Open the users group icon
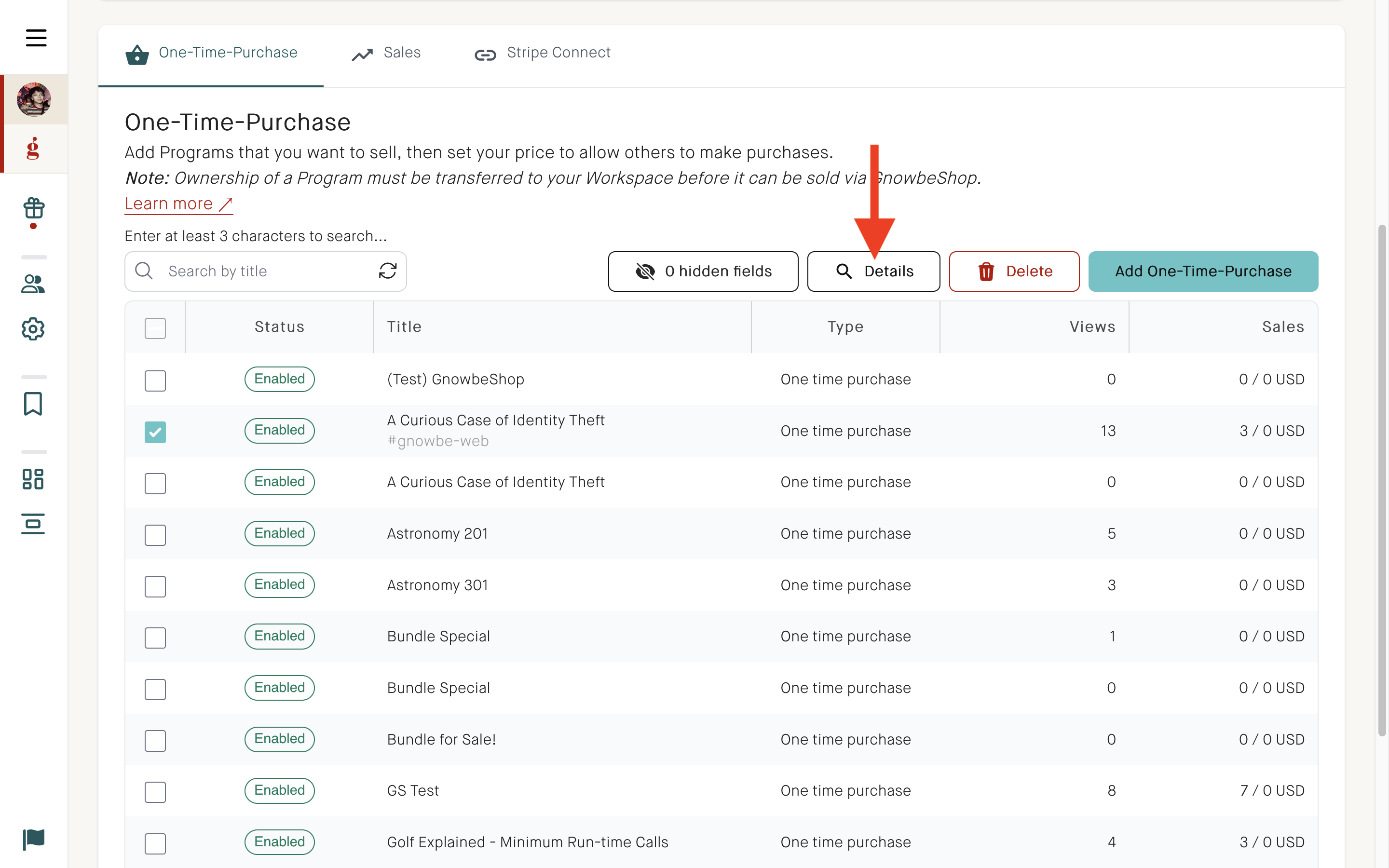This screenshot has width=1389, height=868. pyautogui.click(x=33, y=284)
